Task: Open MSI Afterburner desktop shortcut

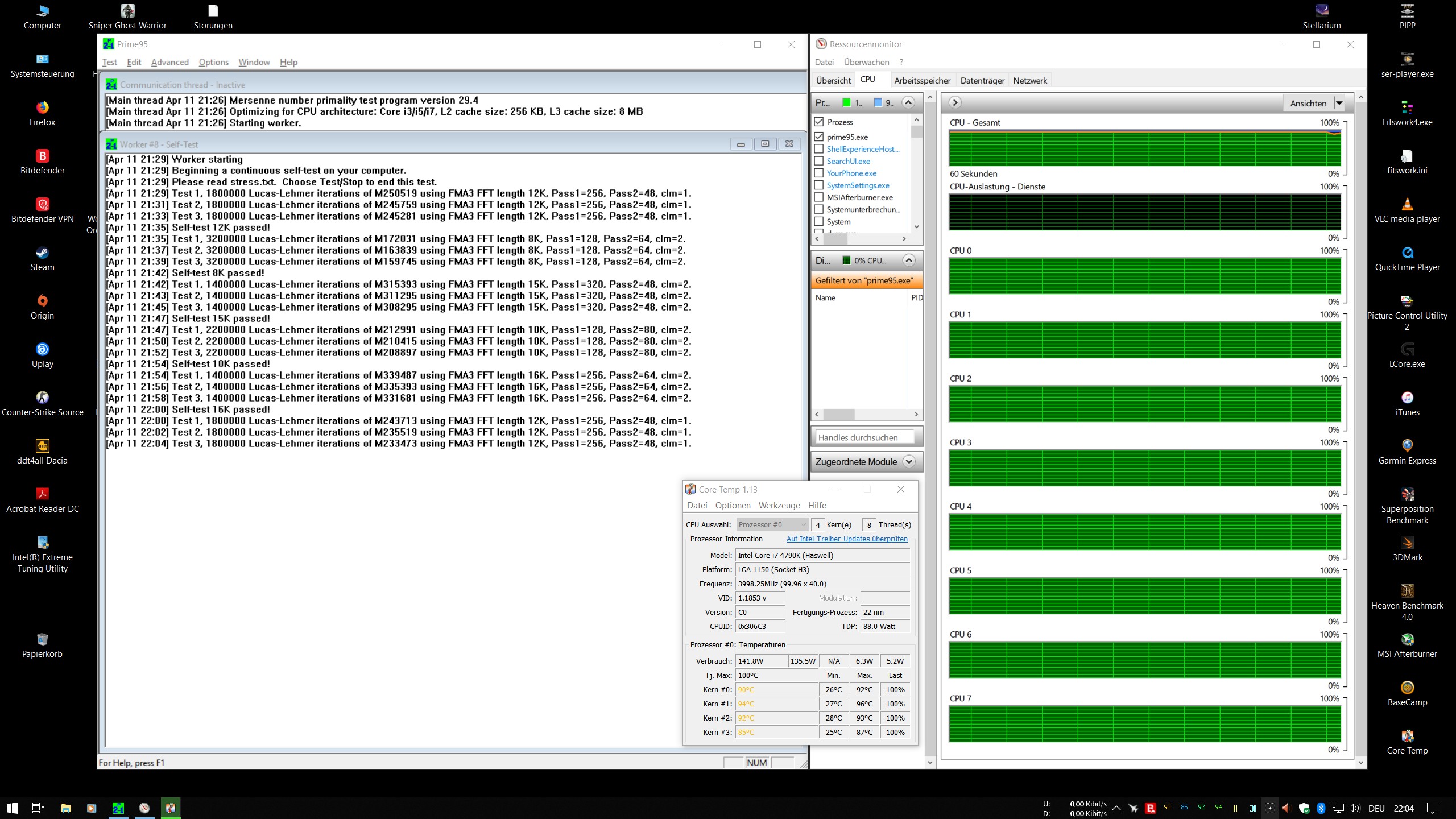Action: [x=1407, y=646]
